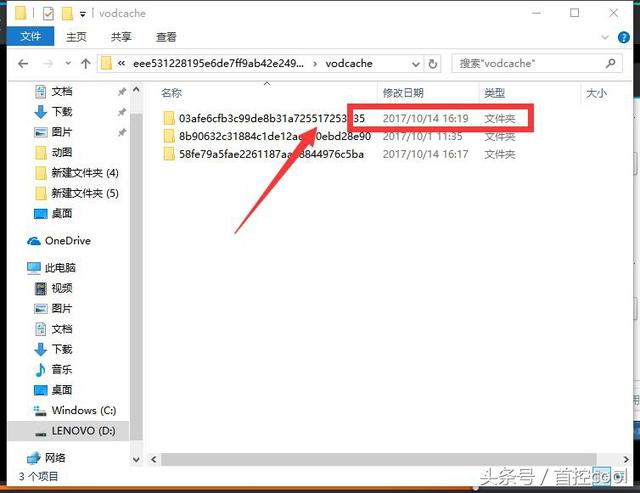Sort by the 修改日期 column header

coord(402,93)
